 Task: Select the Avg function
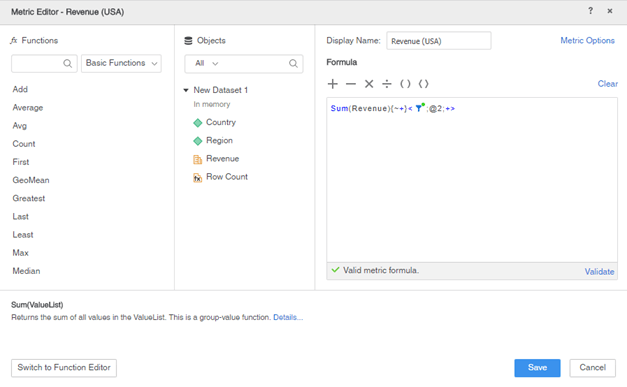pos(20,126)
